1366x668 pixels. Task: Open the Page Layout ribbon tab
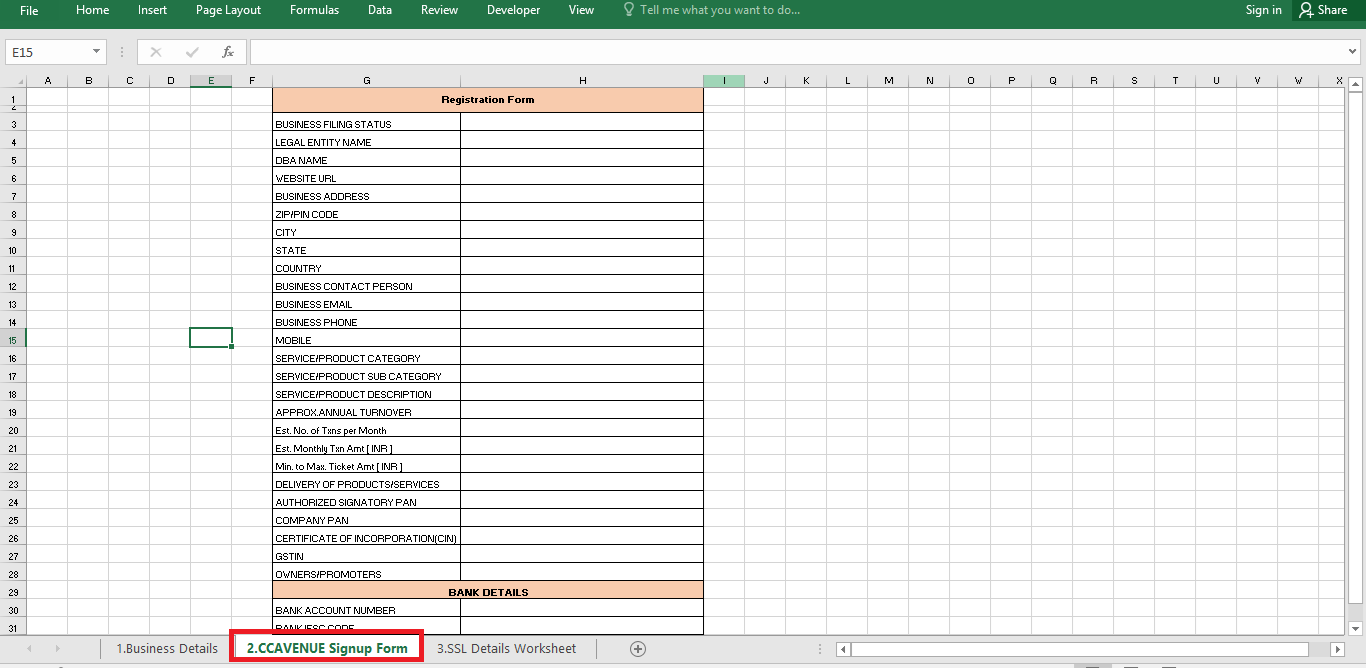point(228,10)
